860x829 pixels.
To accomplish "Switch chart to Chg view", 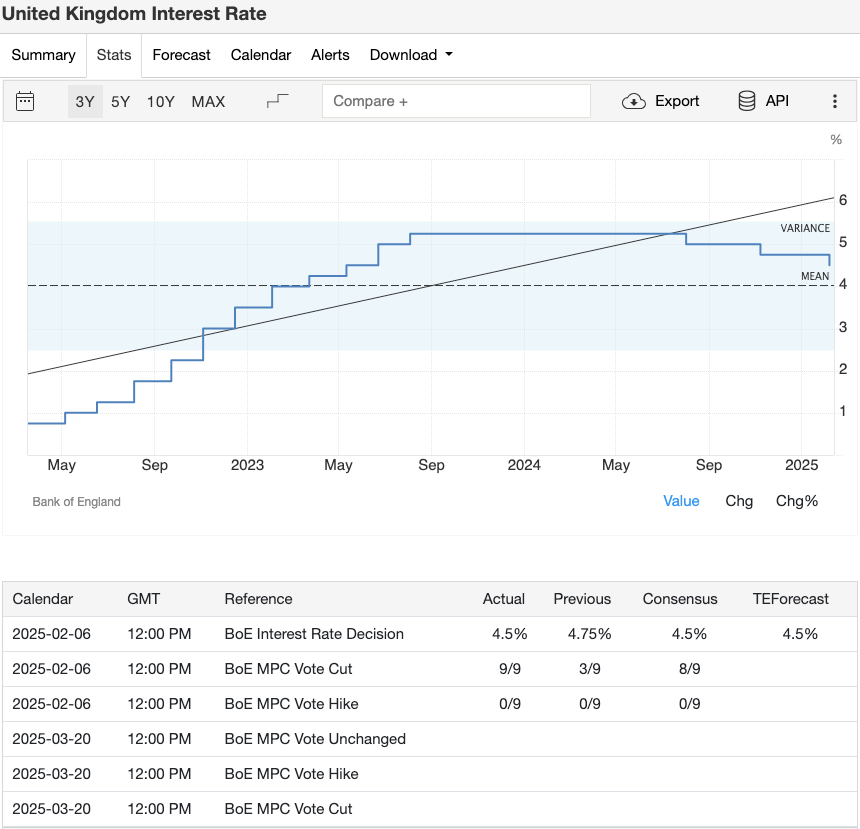I will point(739,501).
